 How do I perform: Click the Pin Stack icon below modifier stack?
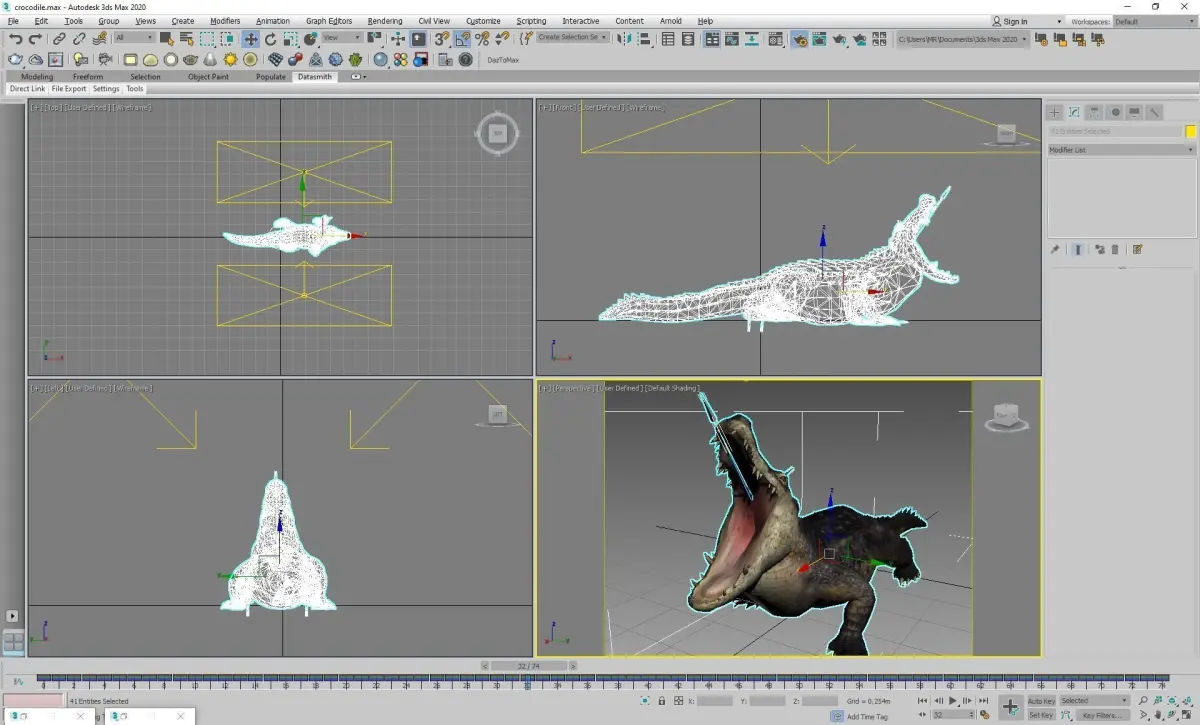[1055, 249]
